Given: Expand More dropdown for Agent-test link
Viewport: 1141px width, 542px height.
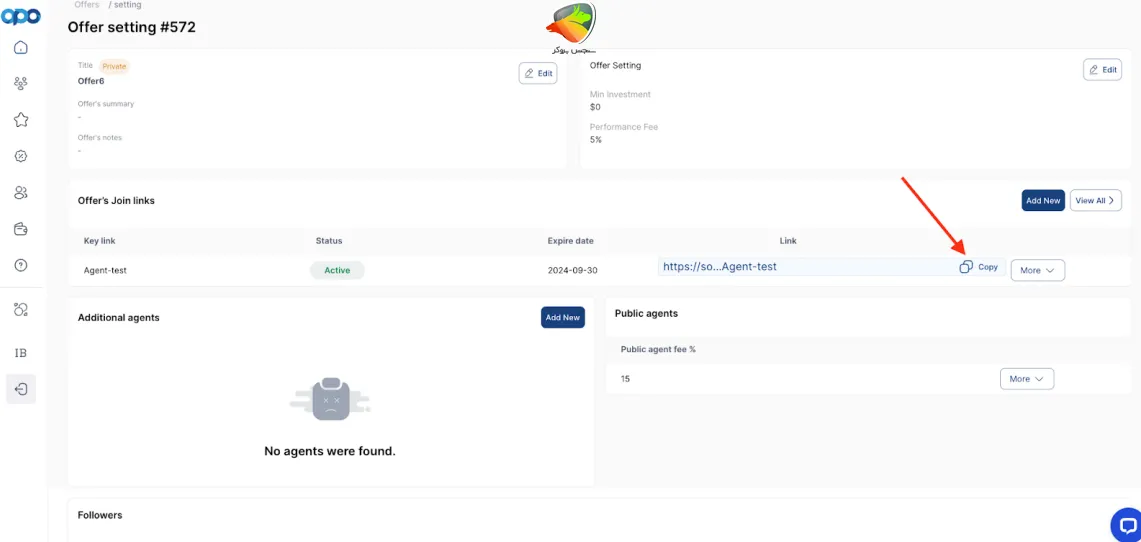Looking at the screenshot, I should click(1037, 270).
